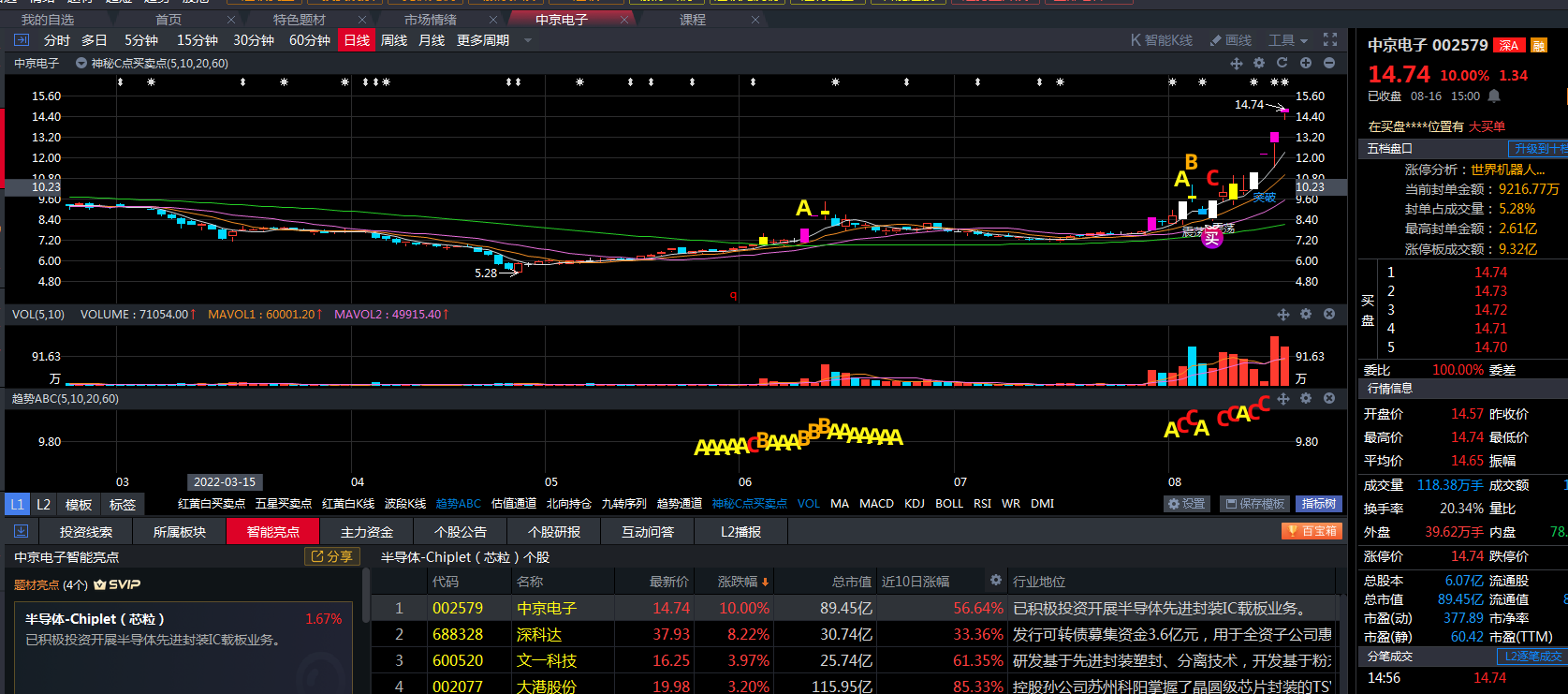Open the 指标树 indicator tree
This screenshot has width=1568, height=694.
tap(1319, 504)
